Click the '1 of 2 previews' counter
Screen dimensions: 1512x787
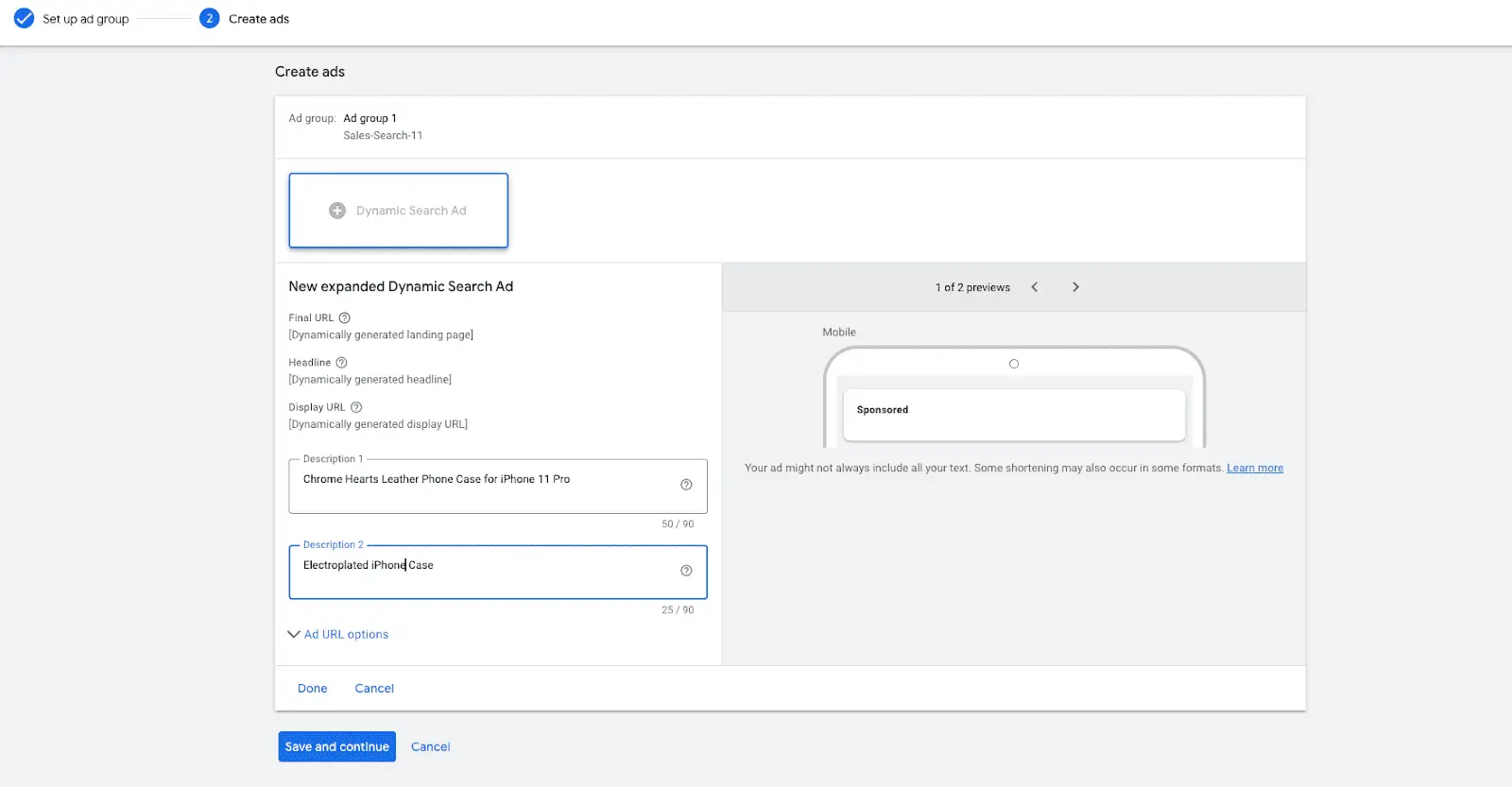[972, 287]
